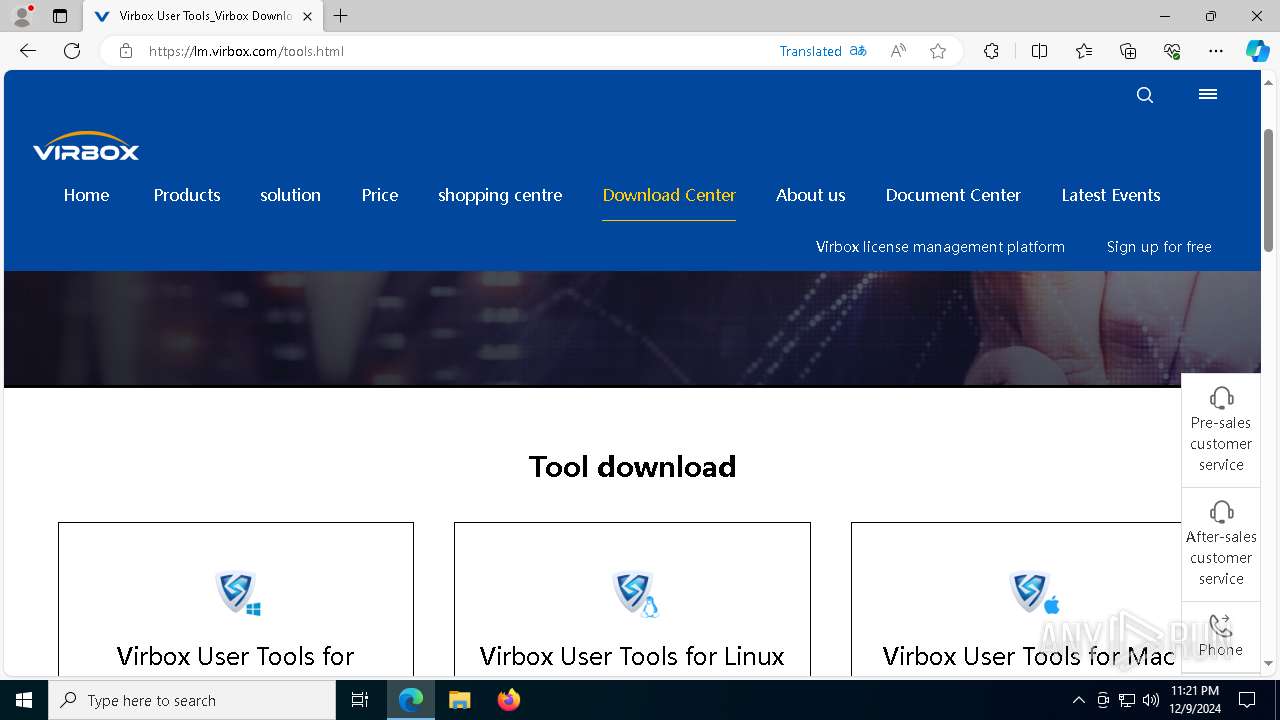
Task: Click the Linux tools shield icon
Action: (635, 593)
